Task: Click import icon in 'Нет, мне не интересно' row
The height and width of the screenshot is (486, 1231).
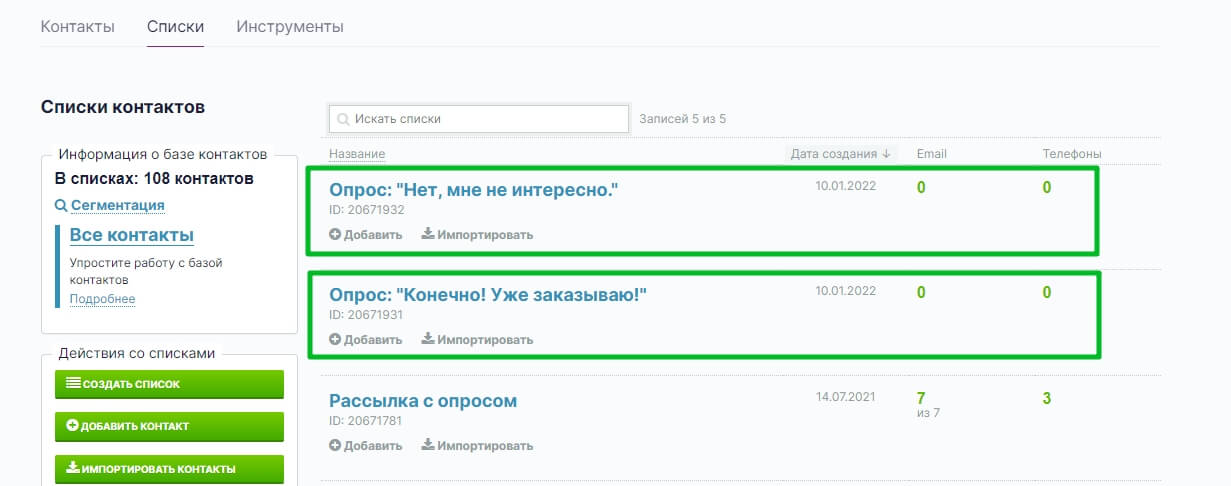Action: (x=427, y=235)
